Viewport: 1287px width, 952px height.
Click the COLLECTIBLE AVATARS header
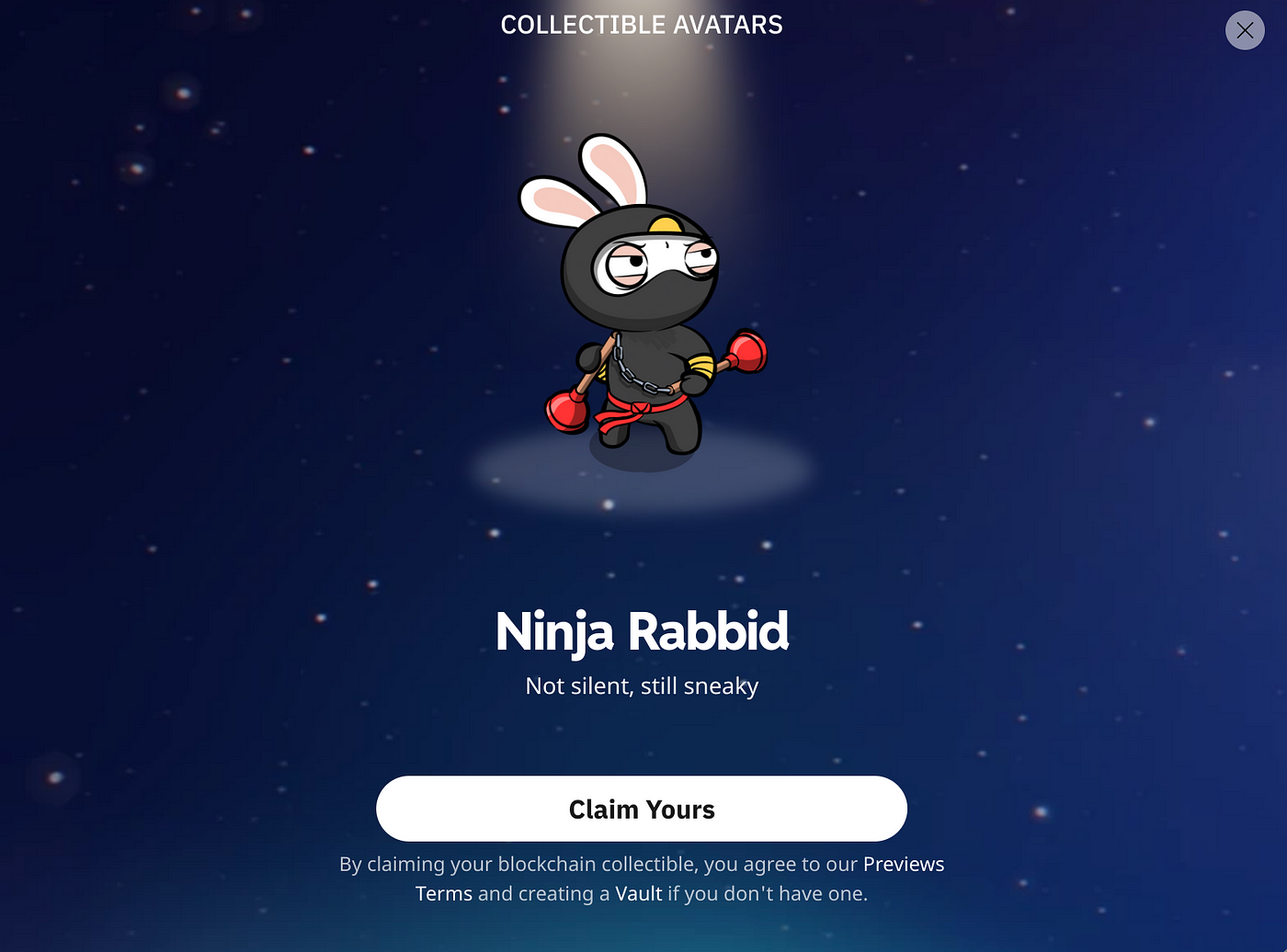pos(642,25)
